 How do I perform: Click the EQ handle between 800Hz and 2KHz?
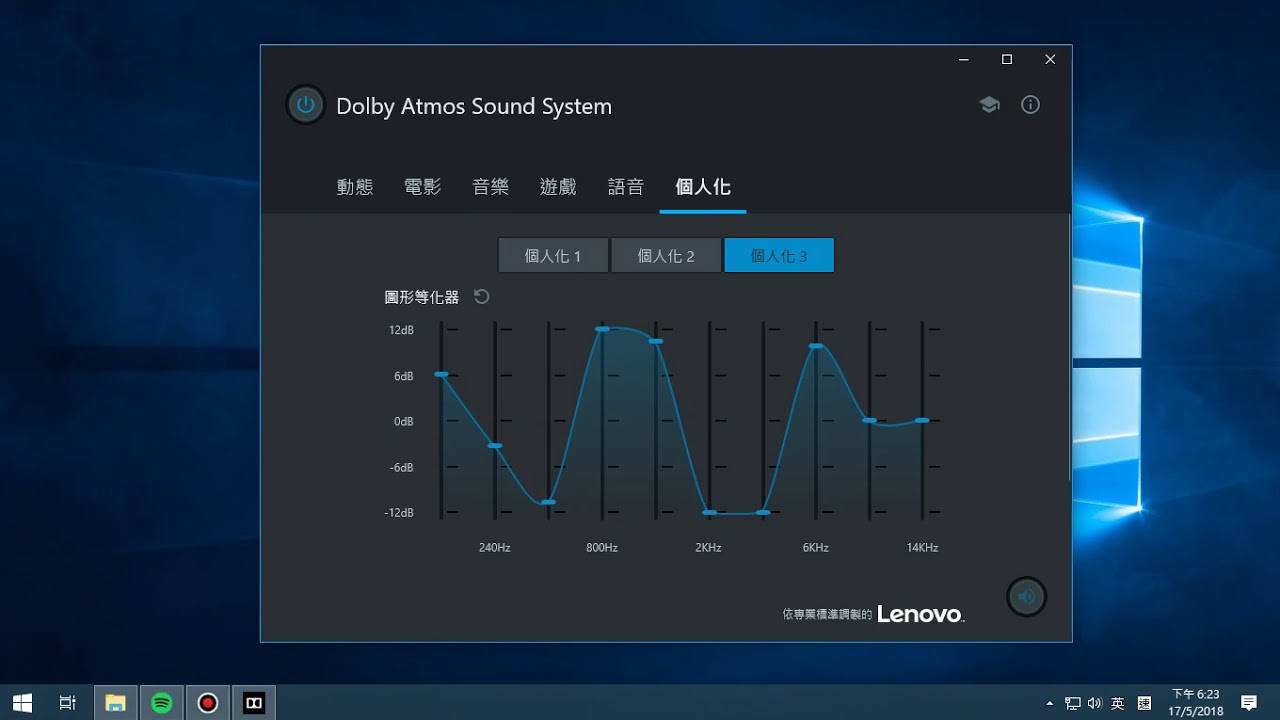[656, 341]
